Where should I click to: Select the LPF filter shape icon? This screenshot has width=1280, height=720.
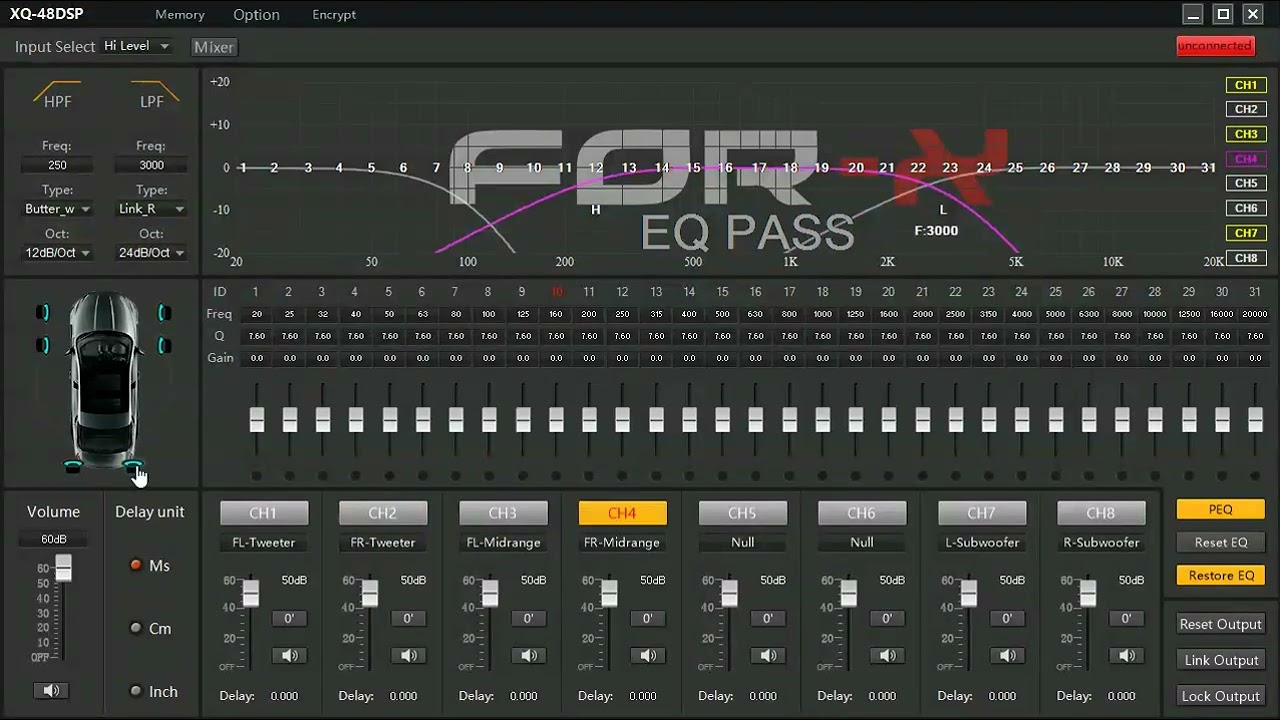[x=153, y=93]
